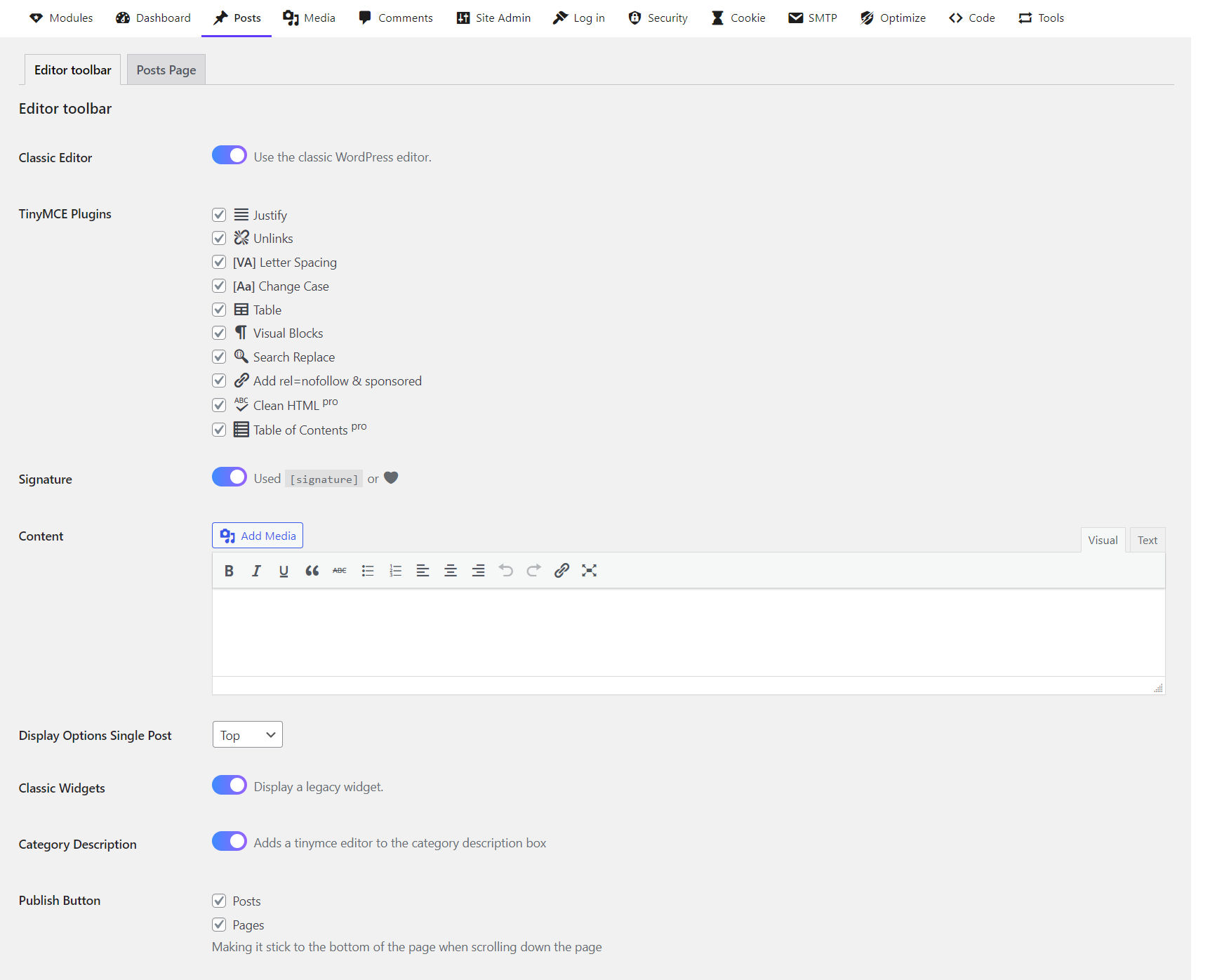Switch to the Posts Page tab

pos(166,70)
